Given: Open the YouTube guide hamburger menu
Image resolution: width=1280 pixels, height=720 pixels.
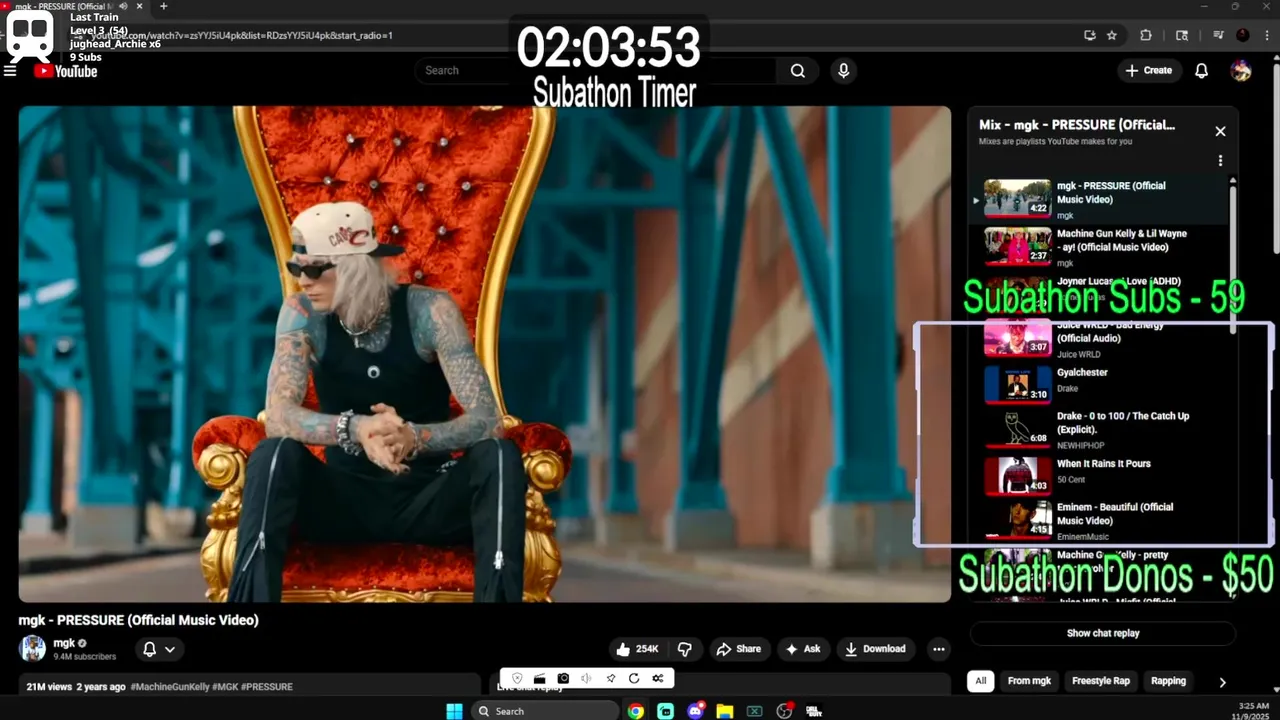Looking at the screenshot, I should click(x=10, y=71).
